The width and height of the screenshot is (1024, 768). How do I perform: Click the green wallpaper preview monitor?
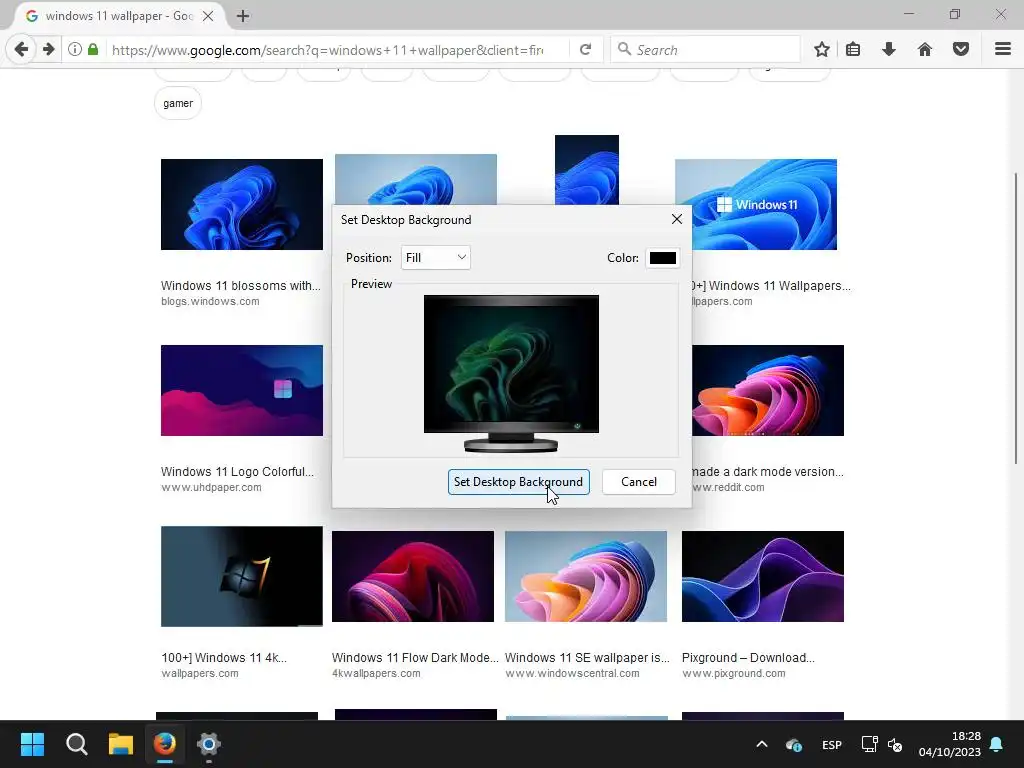[x=511, y=373]
